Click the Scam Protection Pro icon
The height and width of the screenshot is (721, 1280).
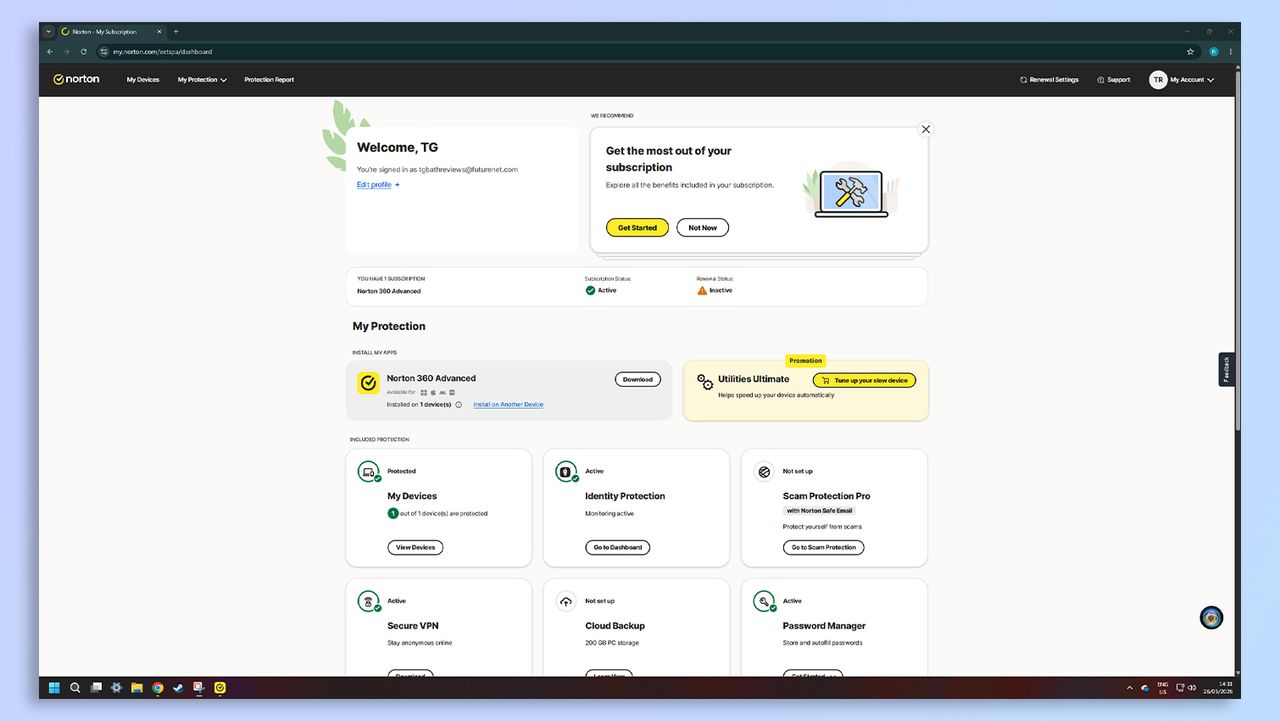pyautogui.click(x=764, y=471)
